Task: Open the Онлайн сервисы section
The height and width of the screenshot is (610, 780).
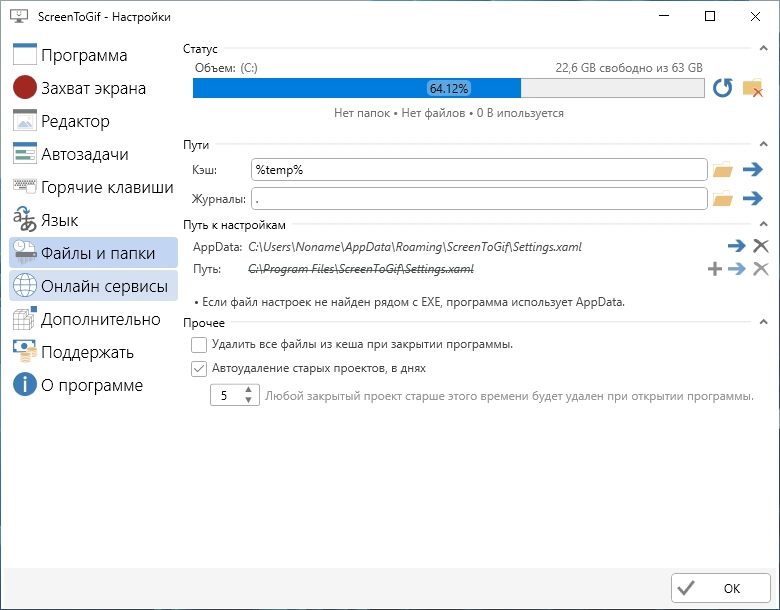Action: point(94,286)
